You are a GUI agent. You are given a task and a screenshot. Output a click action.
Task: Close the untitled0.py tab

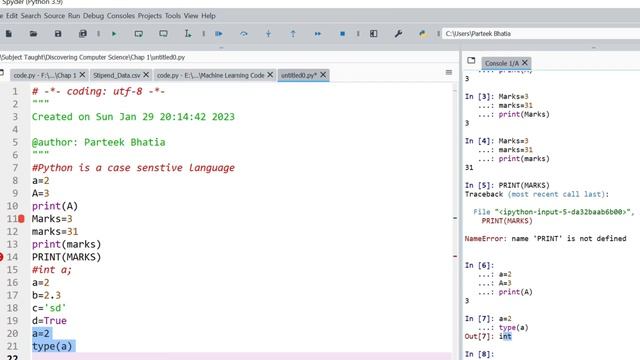323,75
